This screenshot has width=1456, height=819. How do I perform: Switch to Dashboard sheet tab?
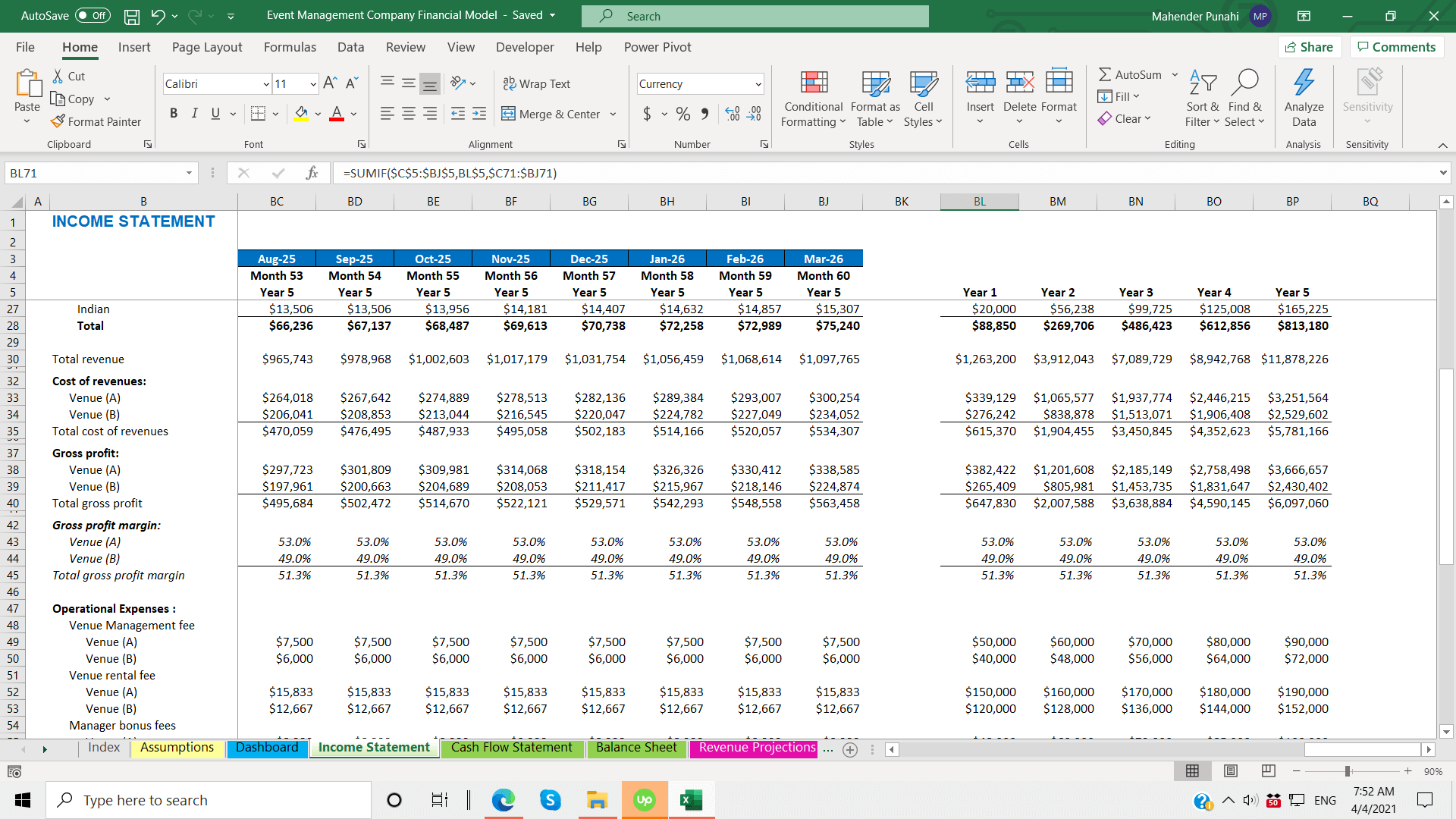(267, 748)
